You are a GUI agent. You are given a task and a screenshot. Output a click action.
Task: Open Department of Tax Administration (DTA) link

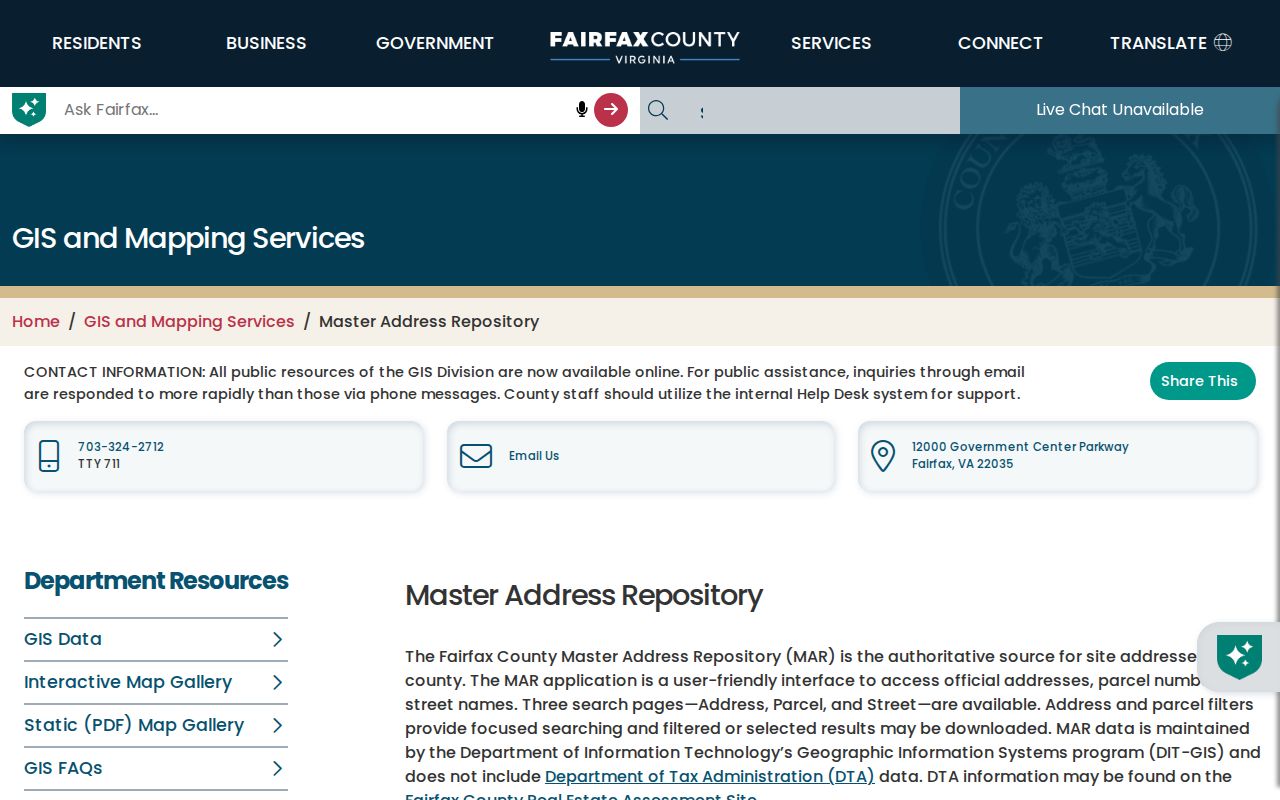[x=710, y=776]
